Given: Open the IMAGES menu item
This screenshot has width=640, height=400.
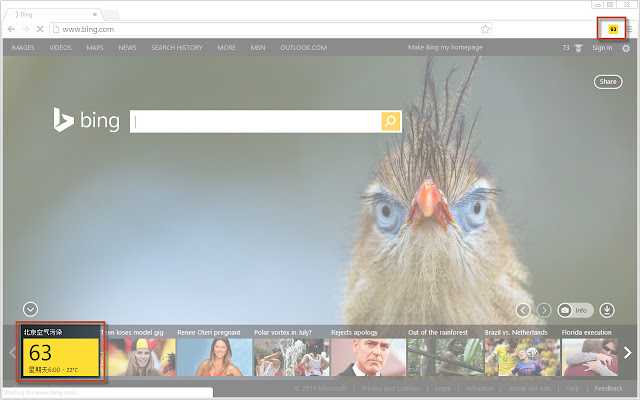Looking at the screenshot, I should coord(23,48).
